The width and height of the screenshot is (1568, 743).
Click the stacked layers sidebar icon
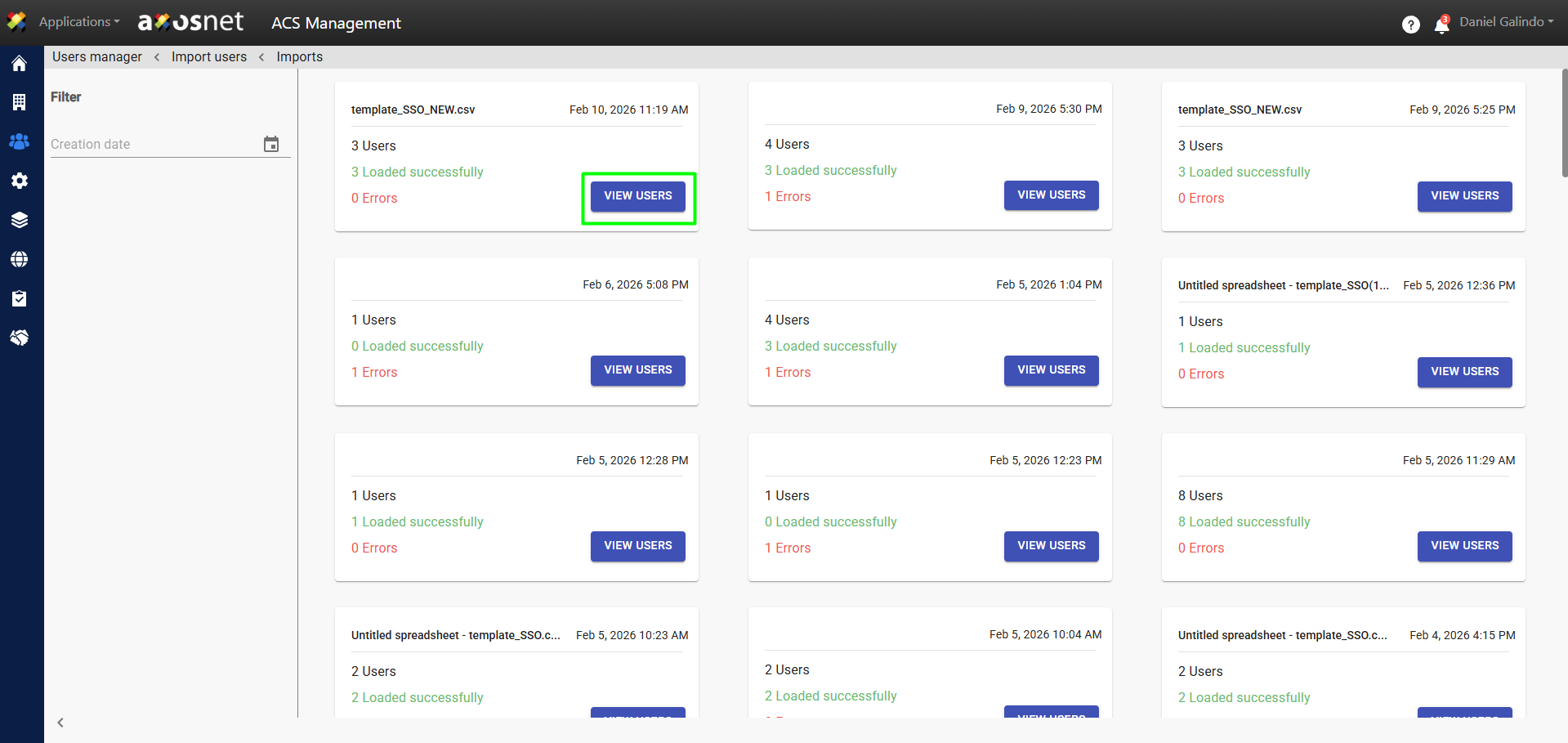click(20, 220)
